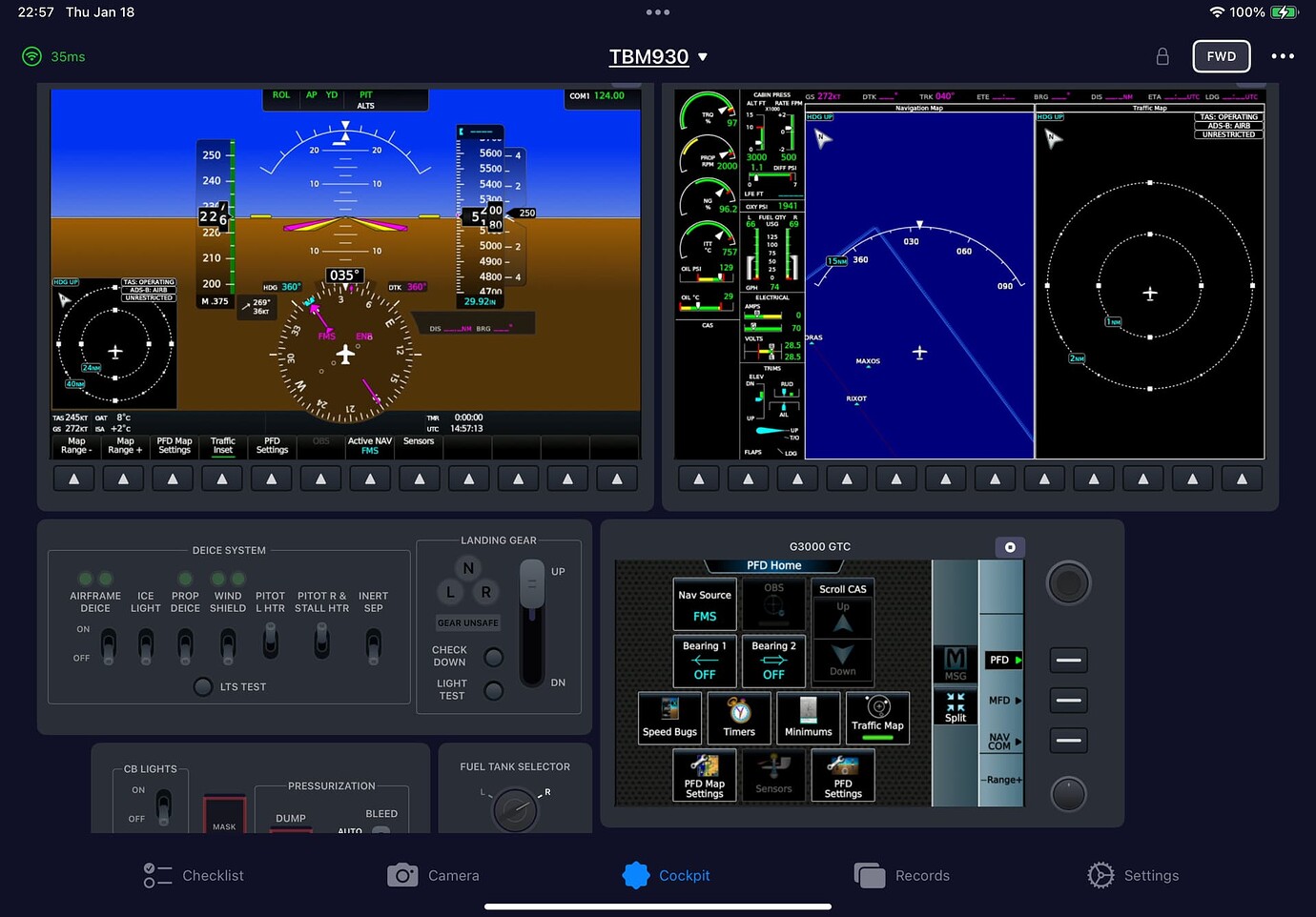The height and width of the screenshot is (917, 1316).
Task: Open Speed Bugs on the G3000 GTC
Action: point(668,718)
